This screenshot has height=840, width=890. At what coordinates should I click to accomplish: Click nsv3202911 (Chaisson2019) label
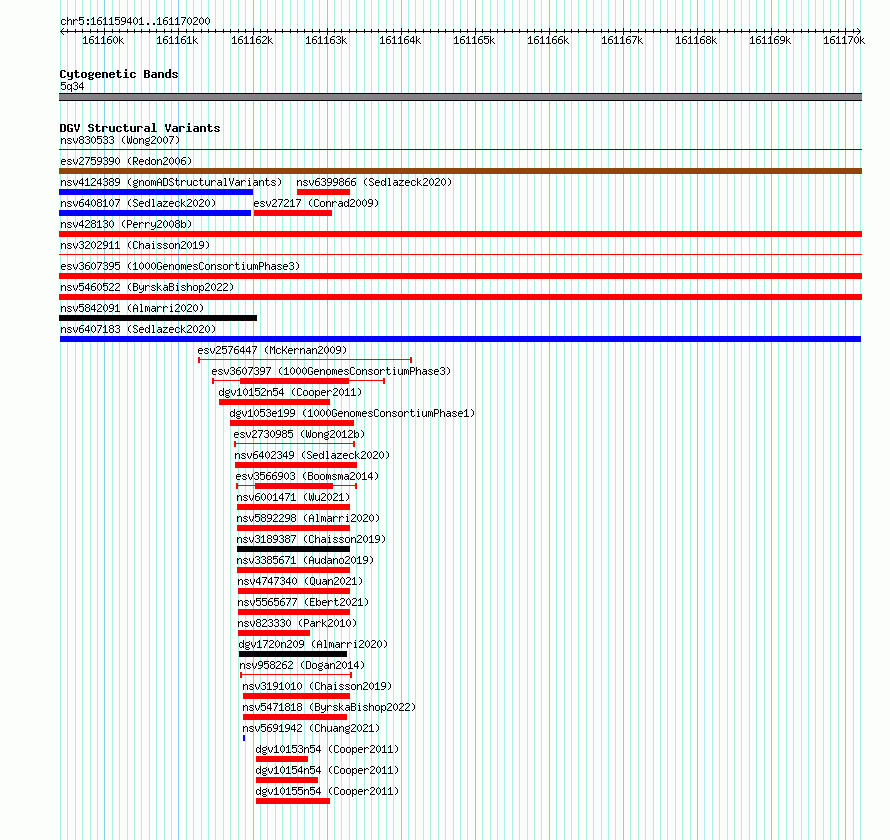(135, 245)
